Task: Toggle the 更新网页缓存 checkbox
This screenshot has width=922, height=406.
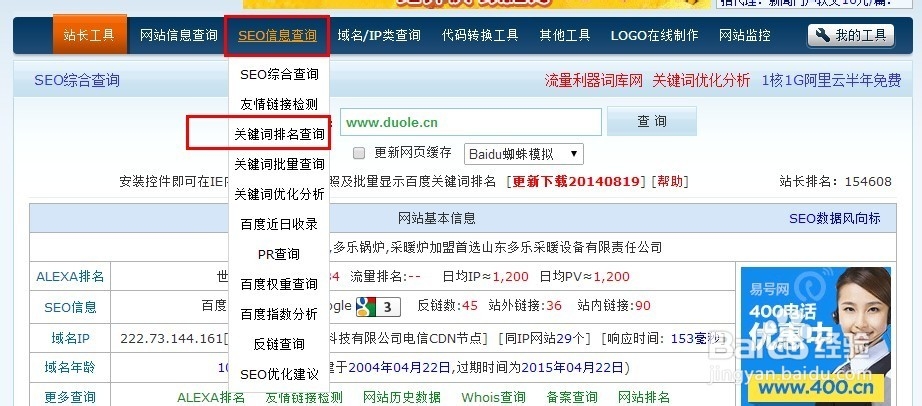Action: (x=359, y=154)
